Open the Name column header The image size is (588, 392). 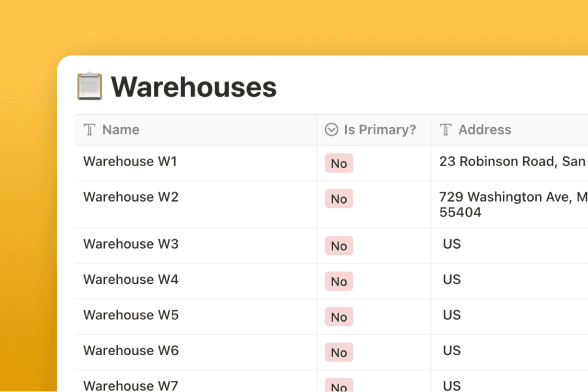[x=196, y=130]
